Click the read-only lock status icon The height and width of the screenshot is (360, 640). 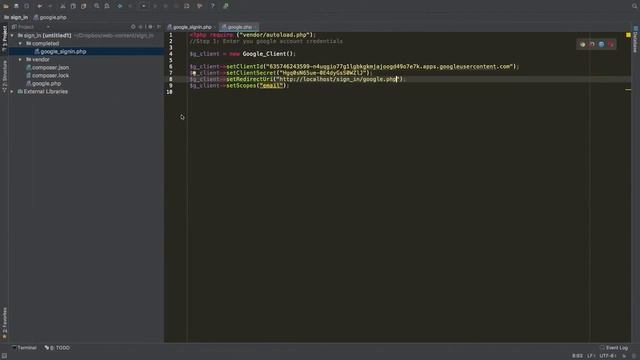(x=624, y=356)
